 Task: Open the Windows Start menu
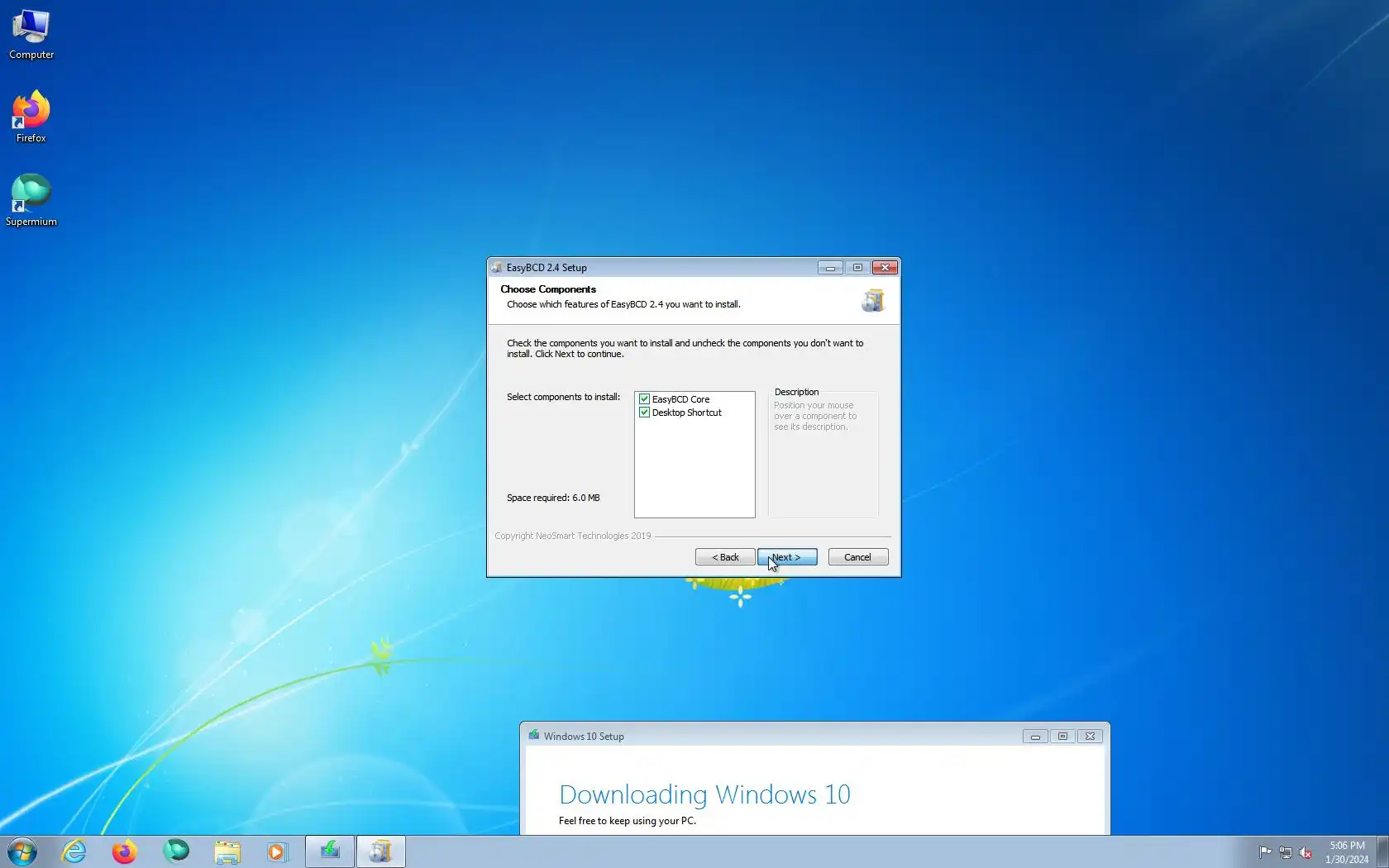(x=22, y=851)
